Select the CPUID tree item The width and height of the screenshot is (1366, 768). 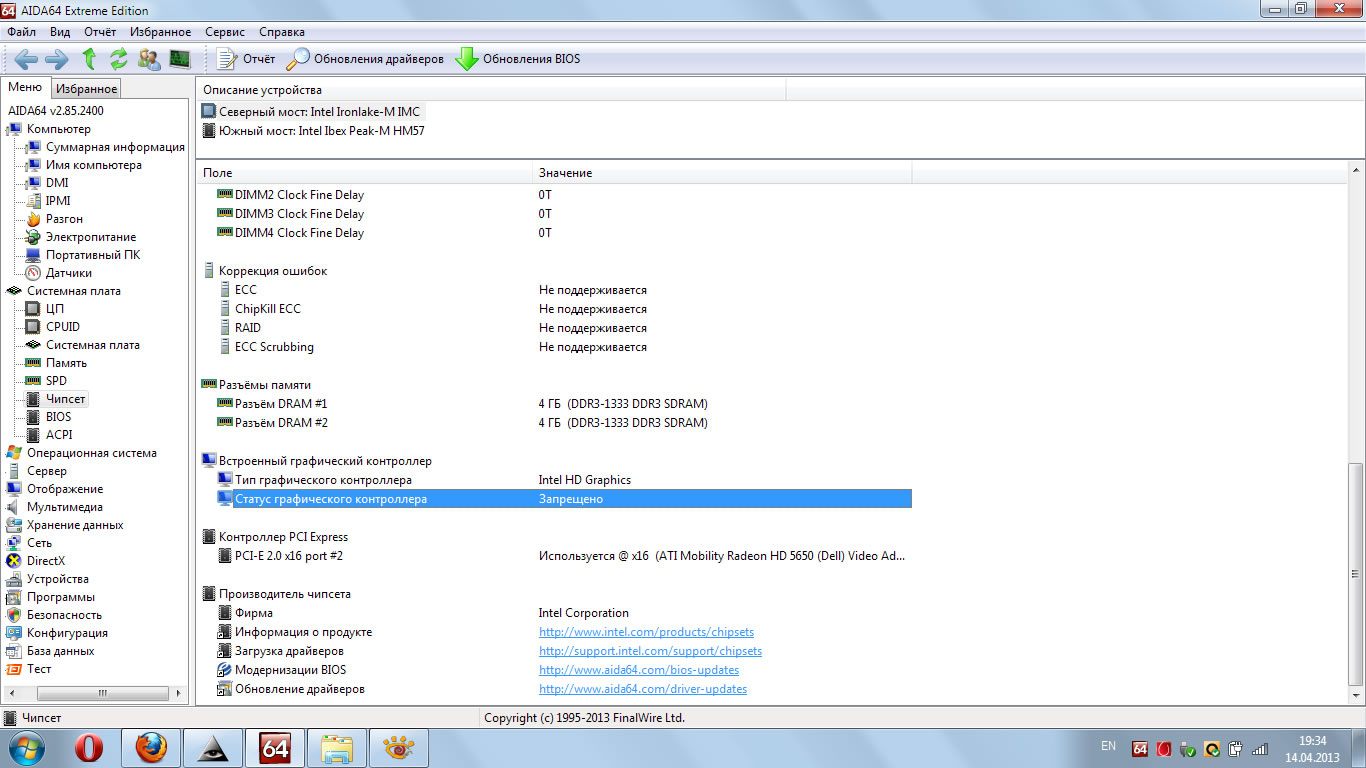coord(62,327)
